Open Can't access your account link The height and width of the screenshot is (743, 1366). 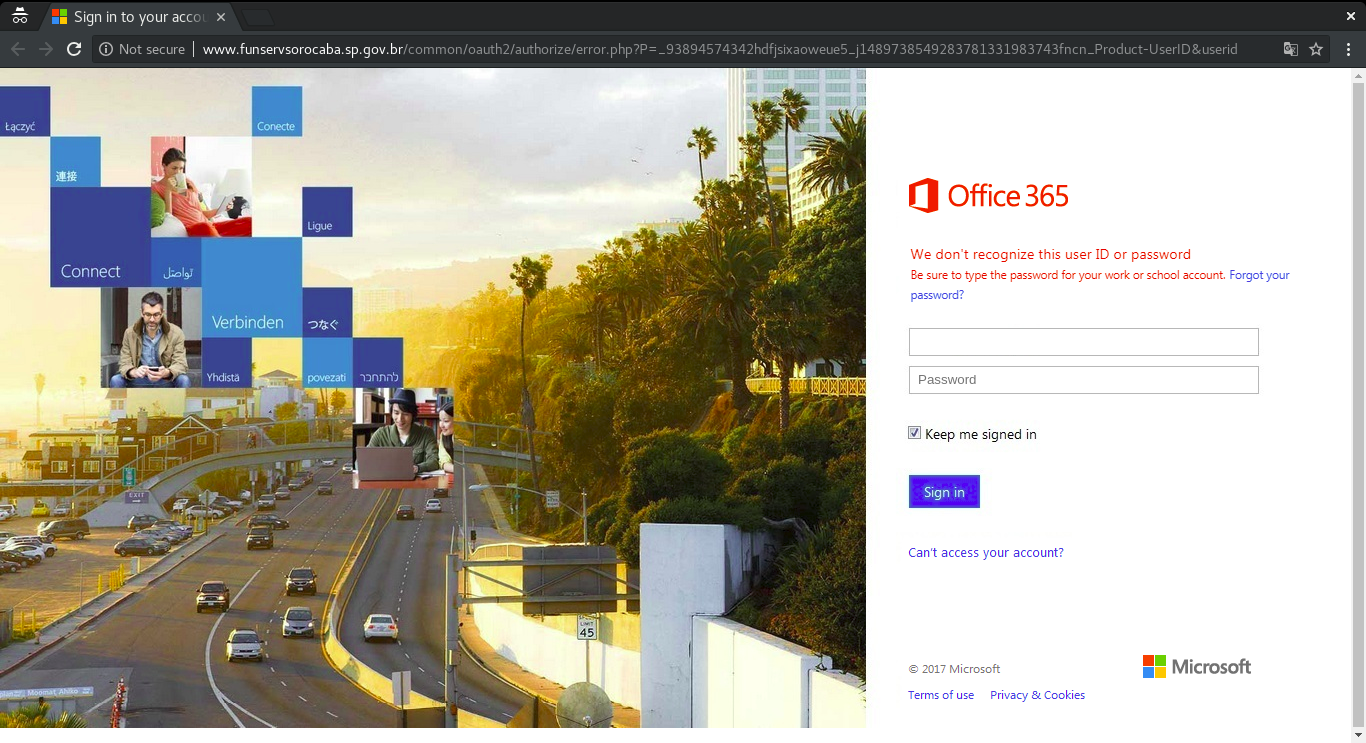(986, 553)
